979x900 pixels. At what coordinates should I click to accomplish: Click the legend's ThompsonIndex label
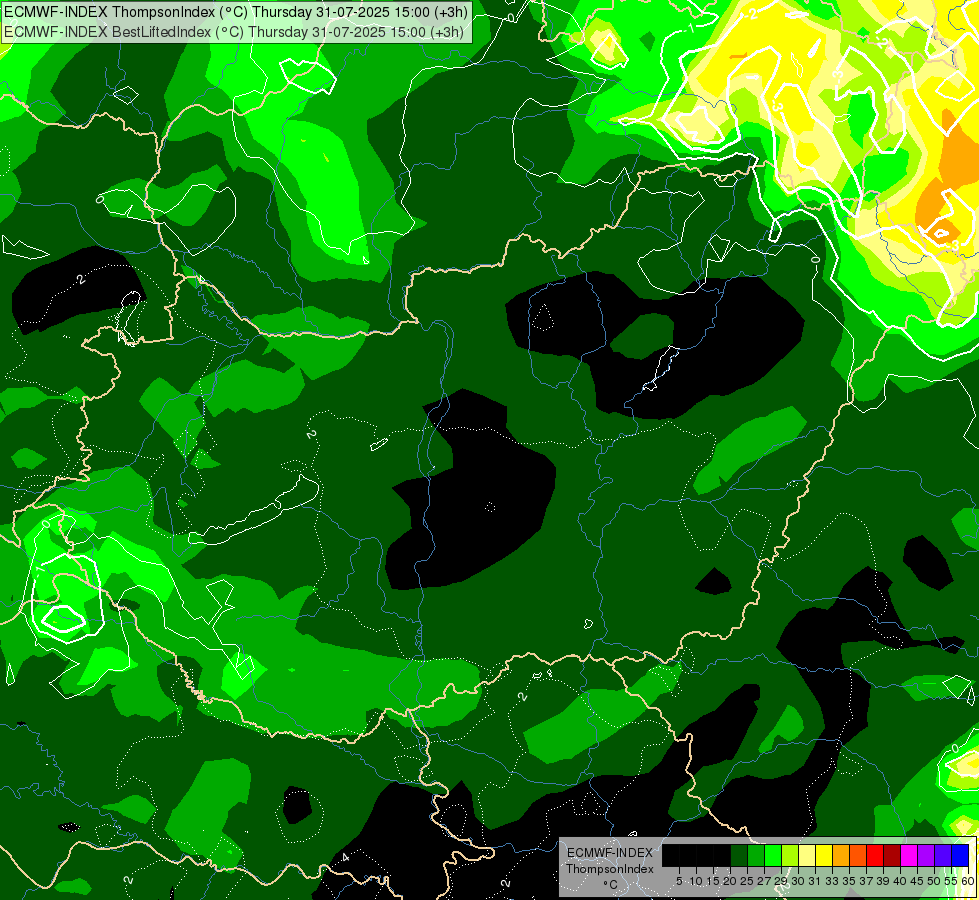pos(610,869)
